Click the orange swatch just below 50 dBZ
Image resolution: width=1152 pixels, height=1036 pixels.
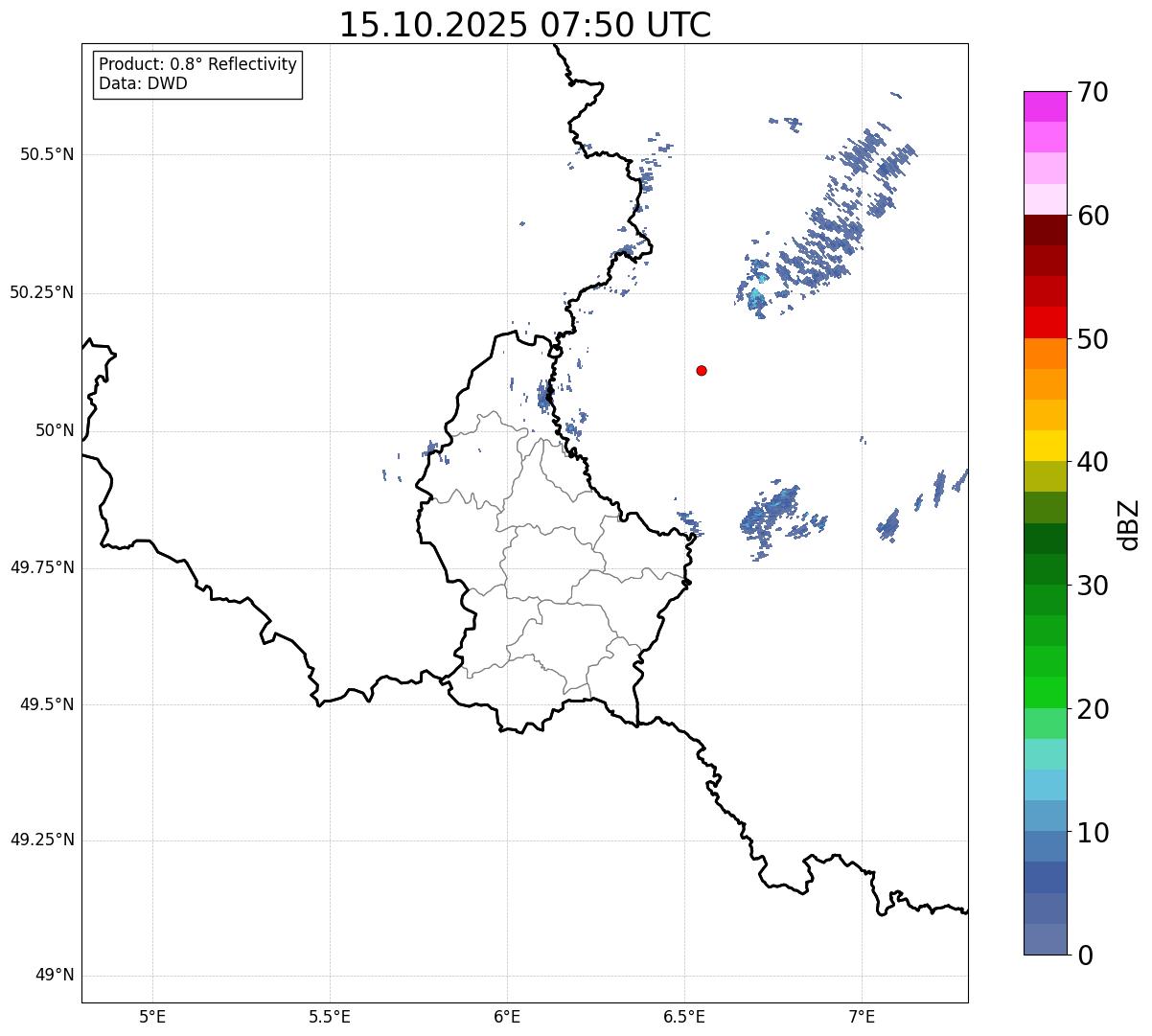click(1045, 354)
